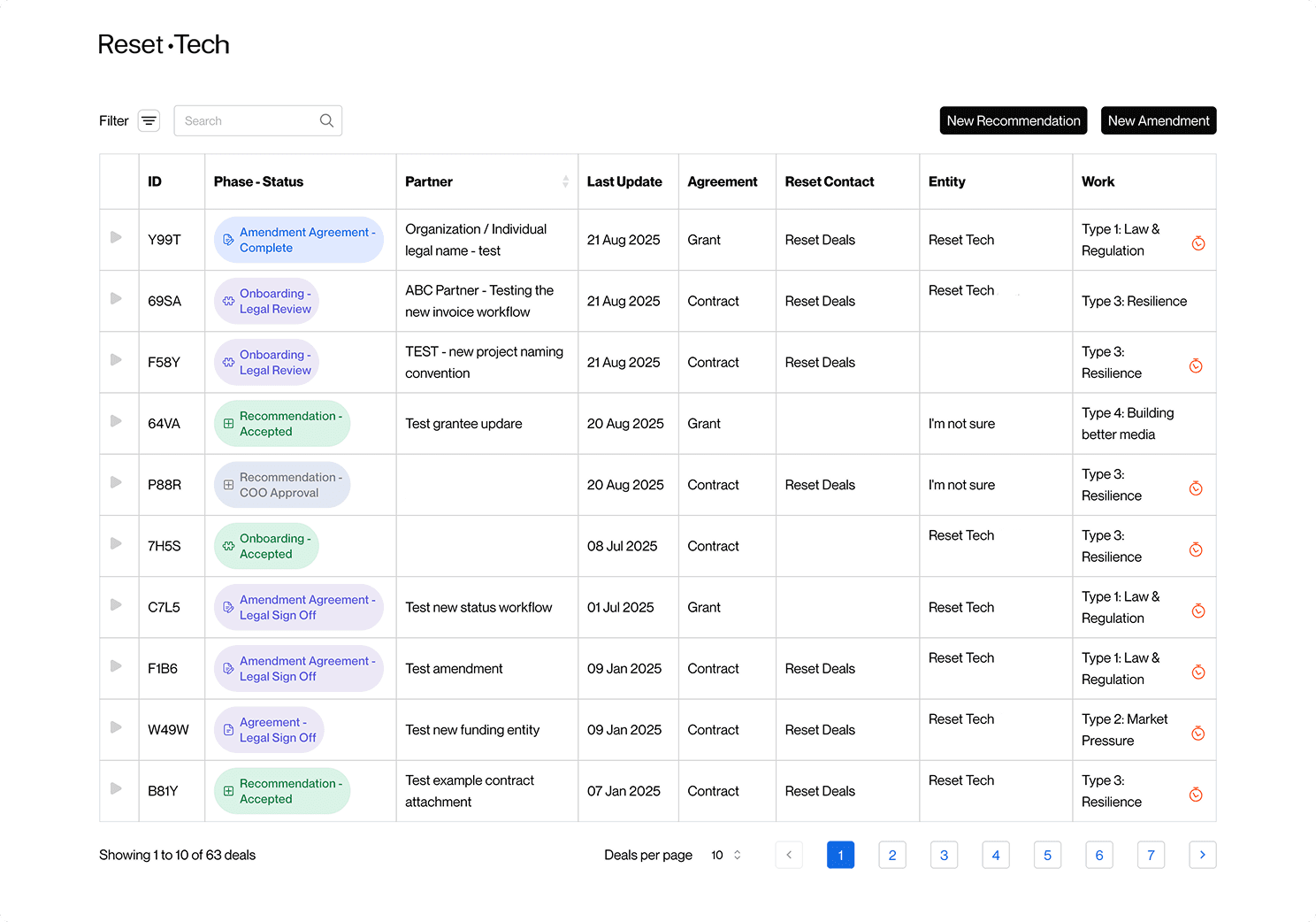Click the Recommendation - Accepted badge for 64VA
Viewport: 1316px width, 922px height.
[x=282, y=424]
